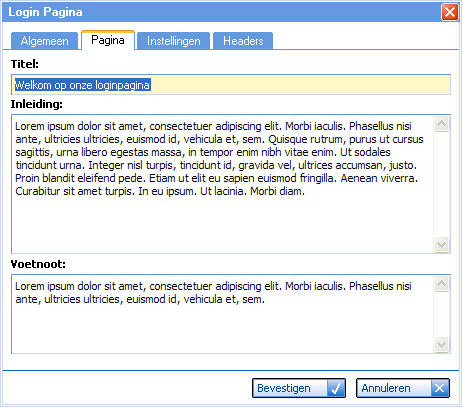Switch to the Algemeen tab

(44, 41)
